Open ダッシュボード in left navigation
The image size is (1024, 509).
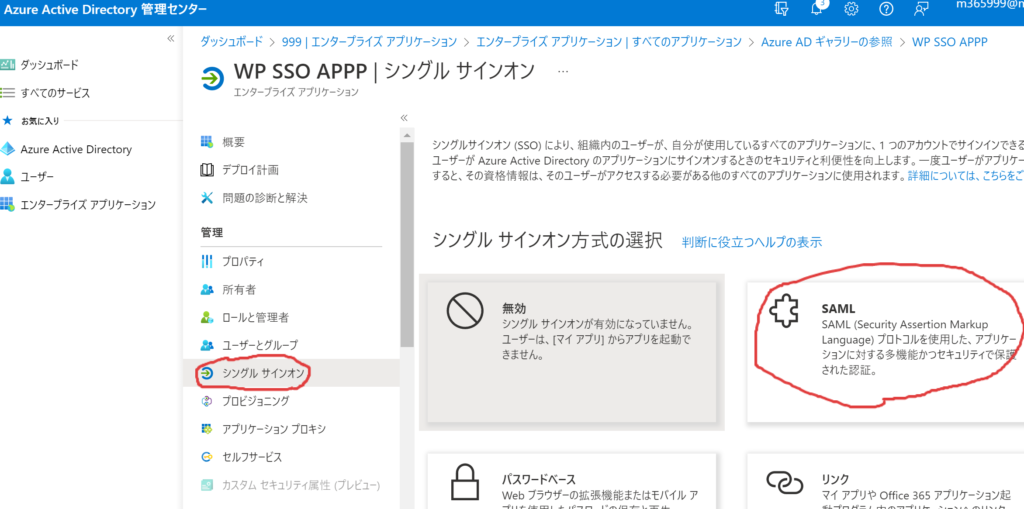coord(49,65)
